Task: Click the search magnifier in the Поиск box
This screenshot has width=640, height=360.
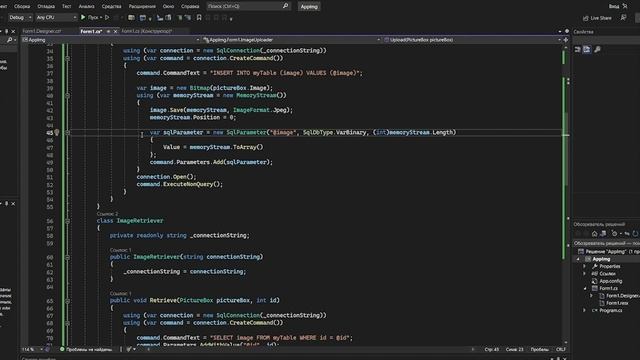Action: point(285,6)
